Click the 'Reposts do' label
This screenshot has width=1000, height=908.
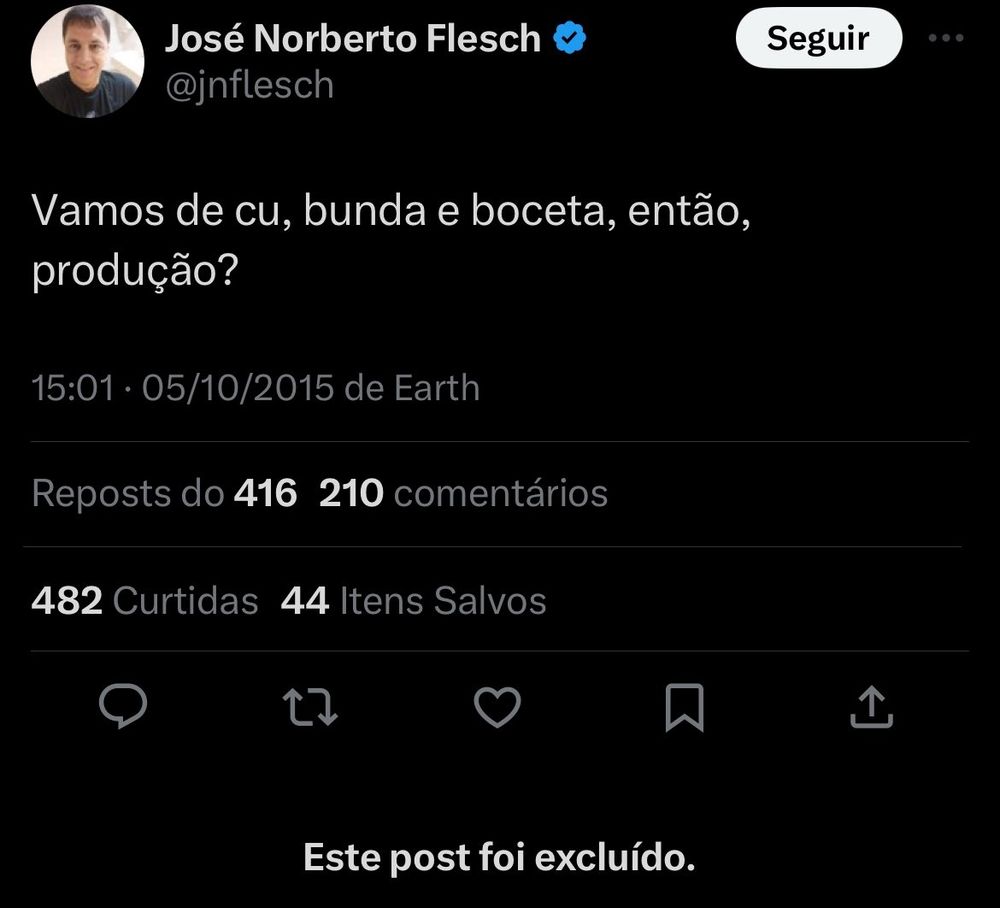128,494
